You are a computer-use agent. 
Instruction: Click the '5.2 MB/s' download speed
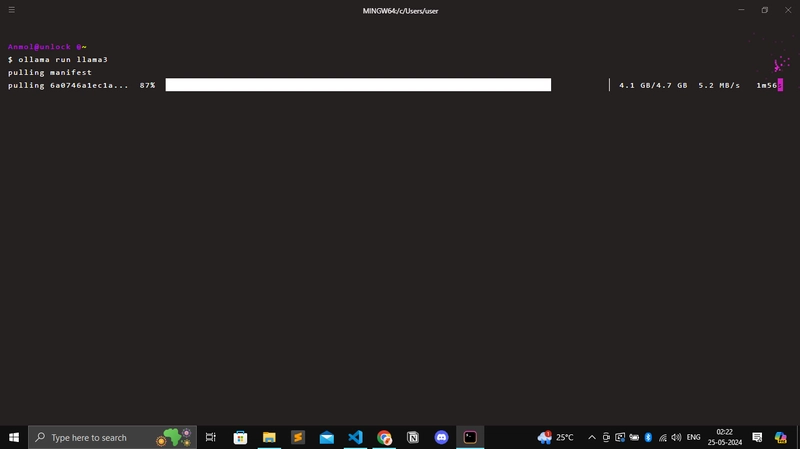click(719, 85)
